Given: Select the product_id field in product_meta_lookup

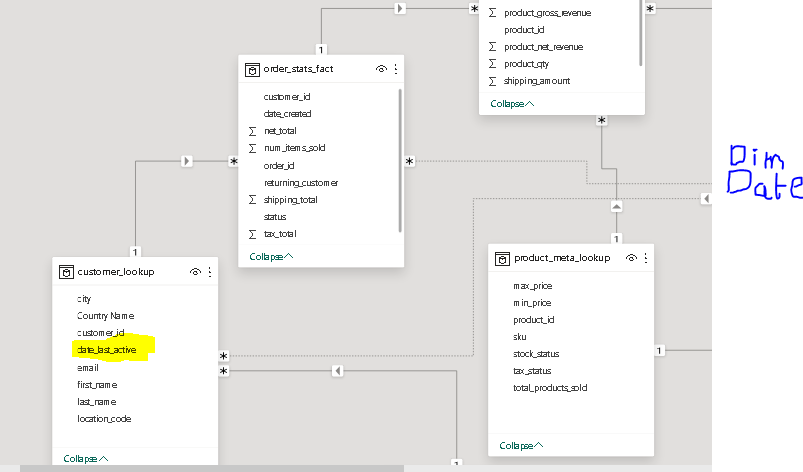Looking at the screenshot, I should point(534,320).
